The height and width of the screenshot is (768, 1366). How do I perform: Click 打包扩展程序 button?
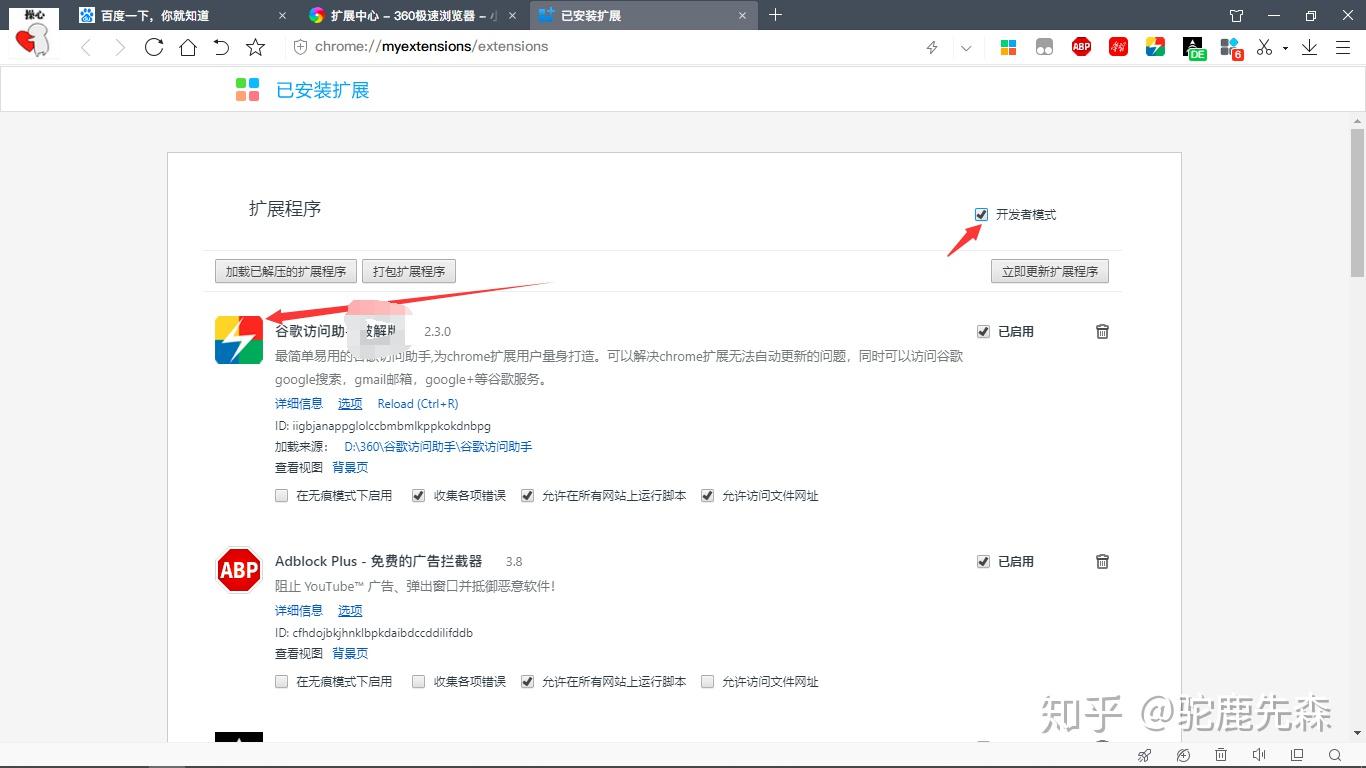[409, 271]
